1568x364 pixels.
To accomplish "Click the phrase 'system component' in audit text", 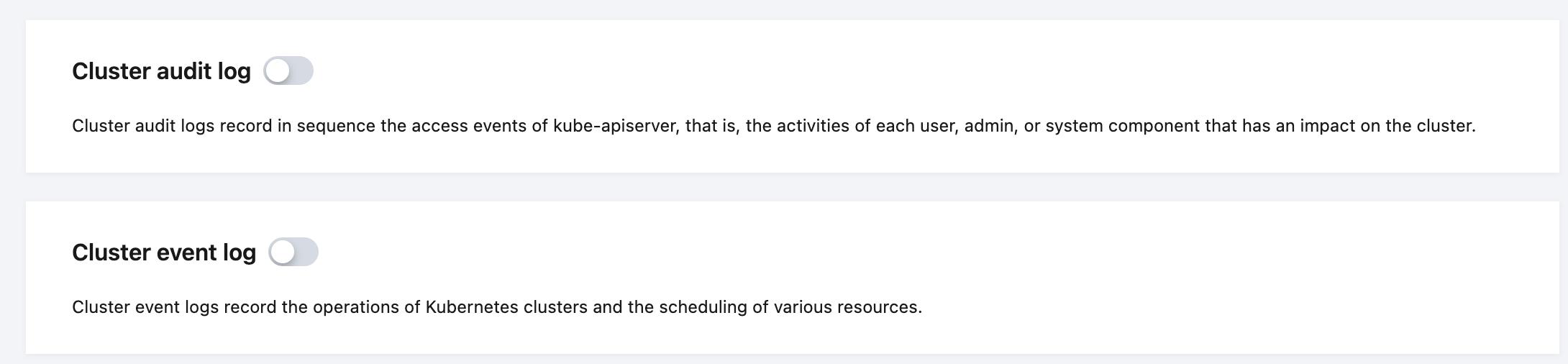I will tap(1122, 127).
